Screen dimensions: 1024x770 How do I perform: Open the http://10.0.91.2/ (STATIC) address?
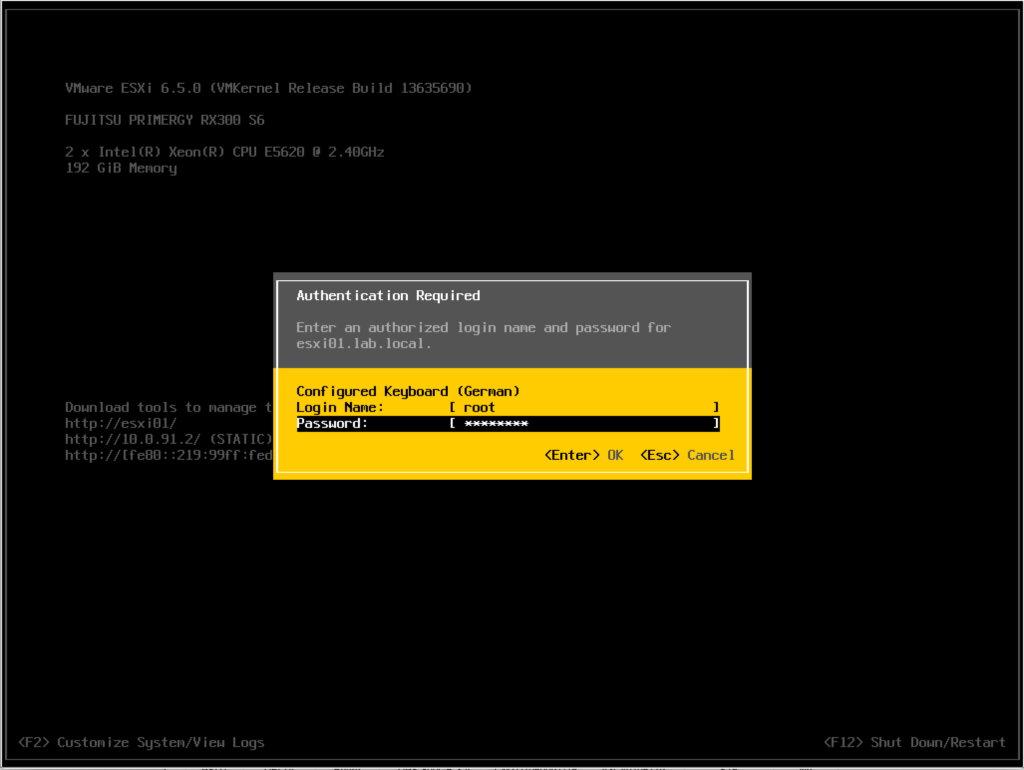168,440
